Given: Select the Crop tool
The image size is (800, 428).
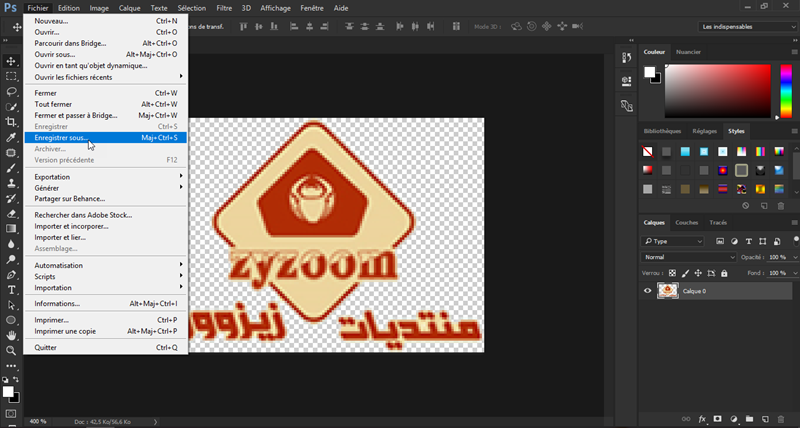Looking at the screenshot, I should coord(11,122).
